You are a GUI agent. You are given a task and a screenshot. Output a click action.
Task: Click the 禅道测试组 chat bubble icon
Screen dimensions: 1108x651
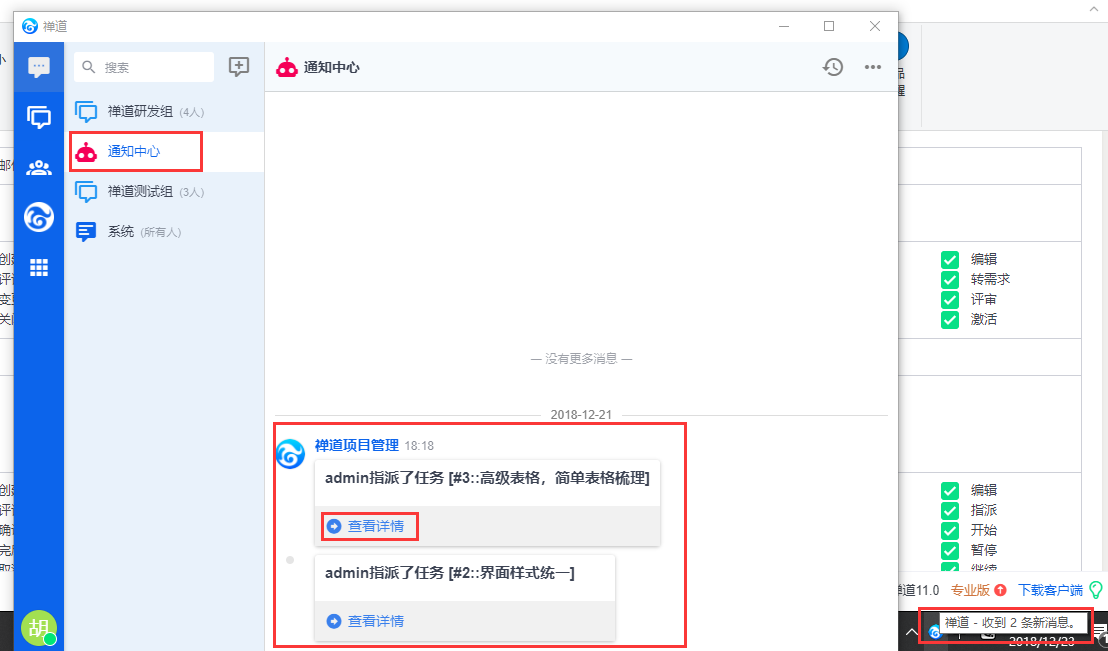pos(86,192)
